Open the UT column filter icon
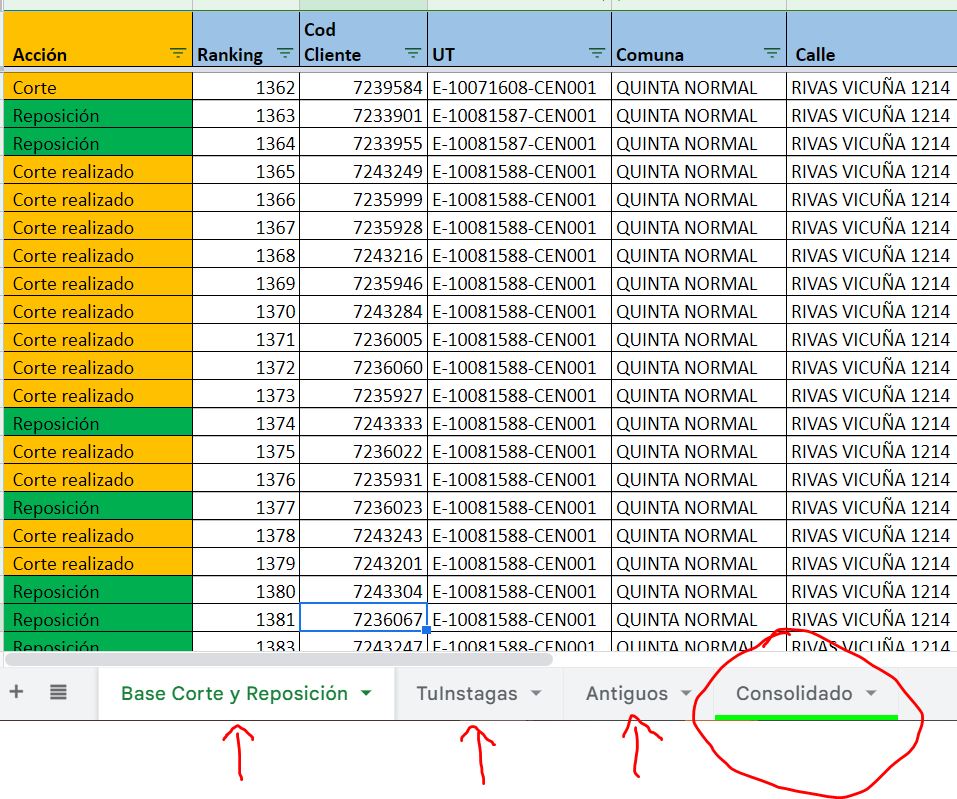 click(596, 54)
